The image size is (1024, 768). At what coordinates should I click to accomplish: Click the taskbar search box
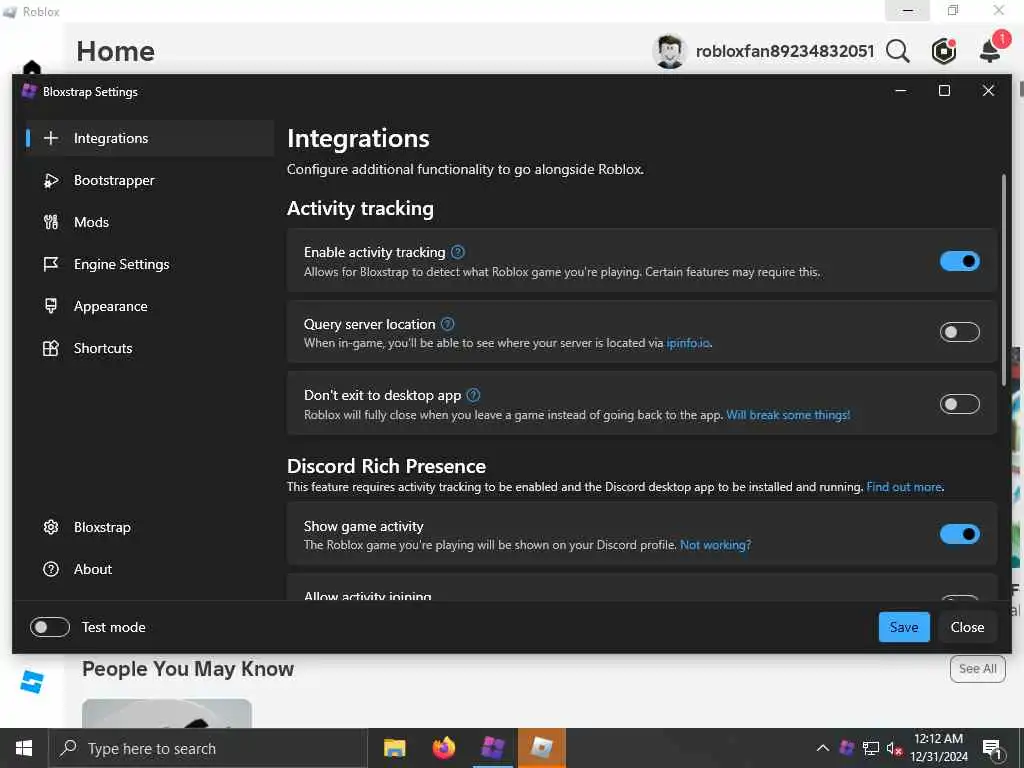pyautogui.click(x=208, y=748)
